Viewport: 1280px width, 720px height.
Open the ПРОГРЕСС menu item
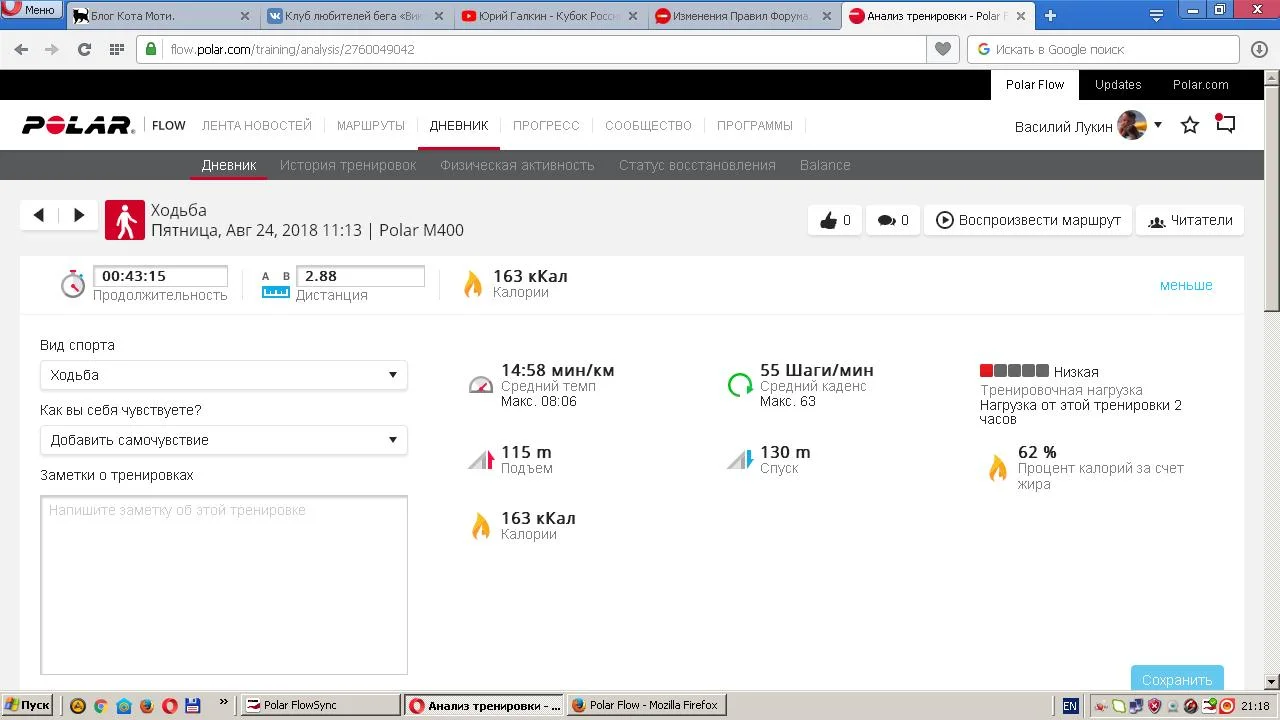tap(546, 126)
